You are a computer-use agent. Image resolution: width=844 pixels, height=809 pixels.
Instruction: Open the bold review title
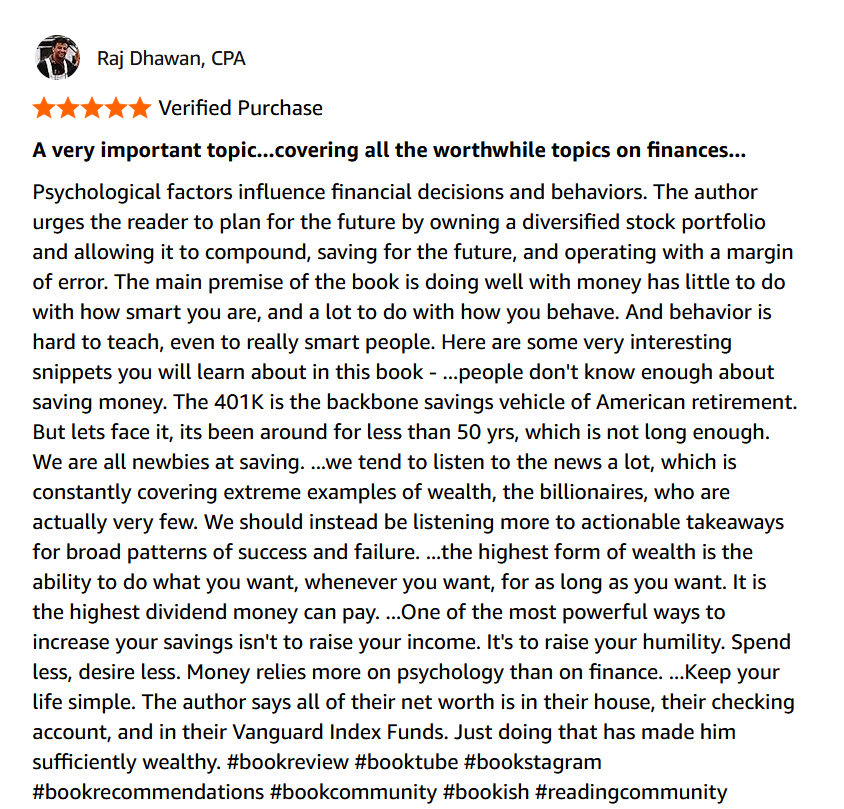[388, 151]
